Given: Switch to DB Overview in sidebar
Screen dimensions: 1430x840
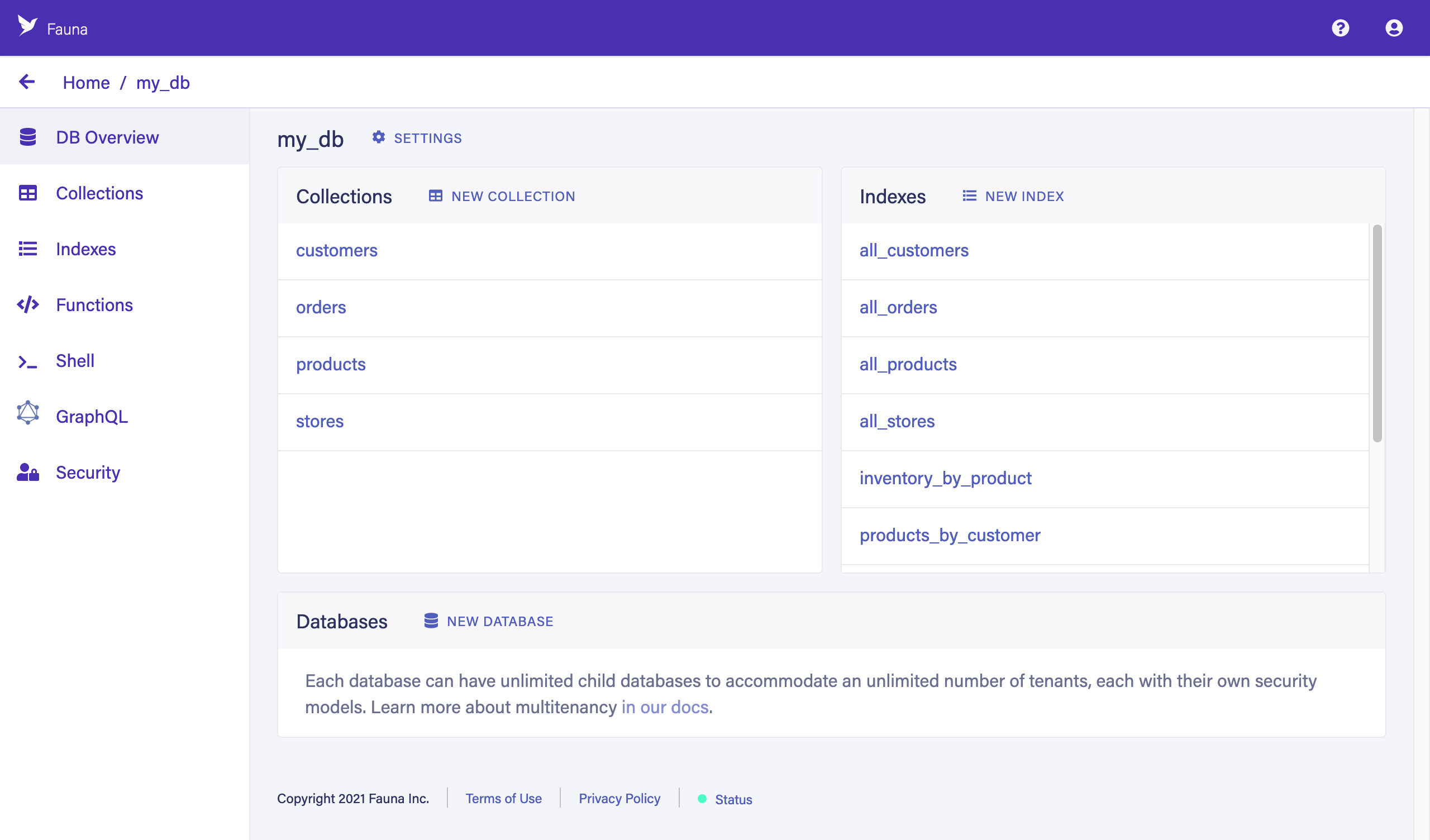Looking at the screenshot, I should 107,137.
